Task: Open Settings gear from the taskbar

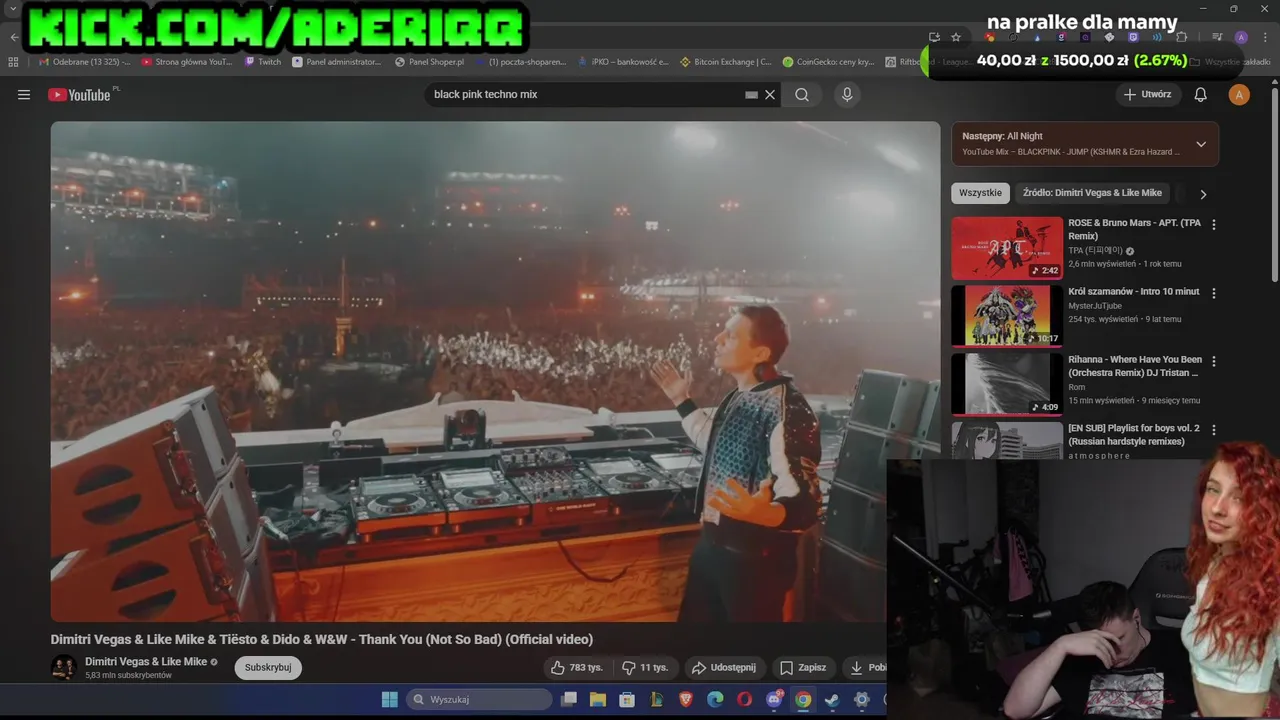Action: (861, 699)
